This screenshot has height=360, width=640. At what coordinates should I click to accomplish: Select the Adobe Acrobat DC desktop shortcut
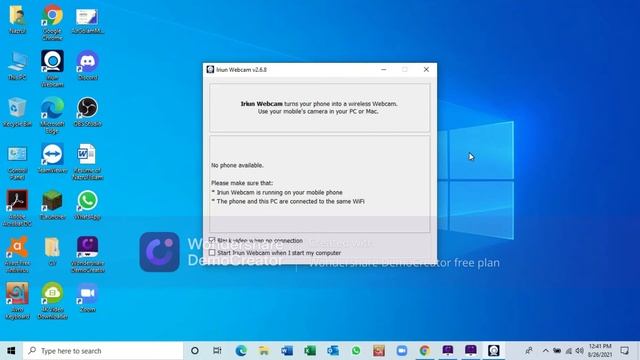tap(17, 208)
